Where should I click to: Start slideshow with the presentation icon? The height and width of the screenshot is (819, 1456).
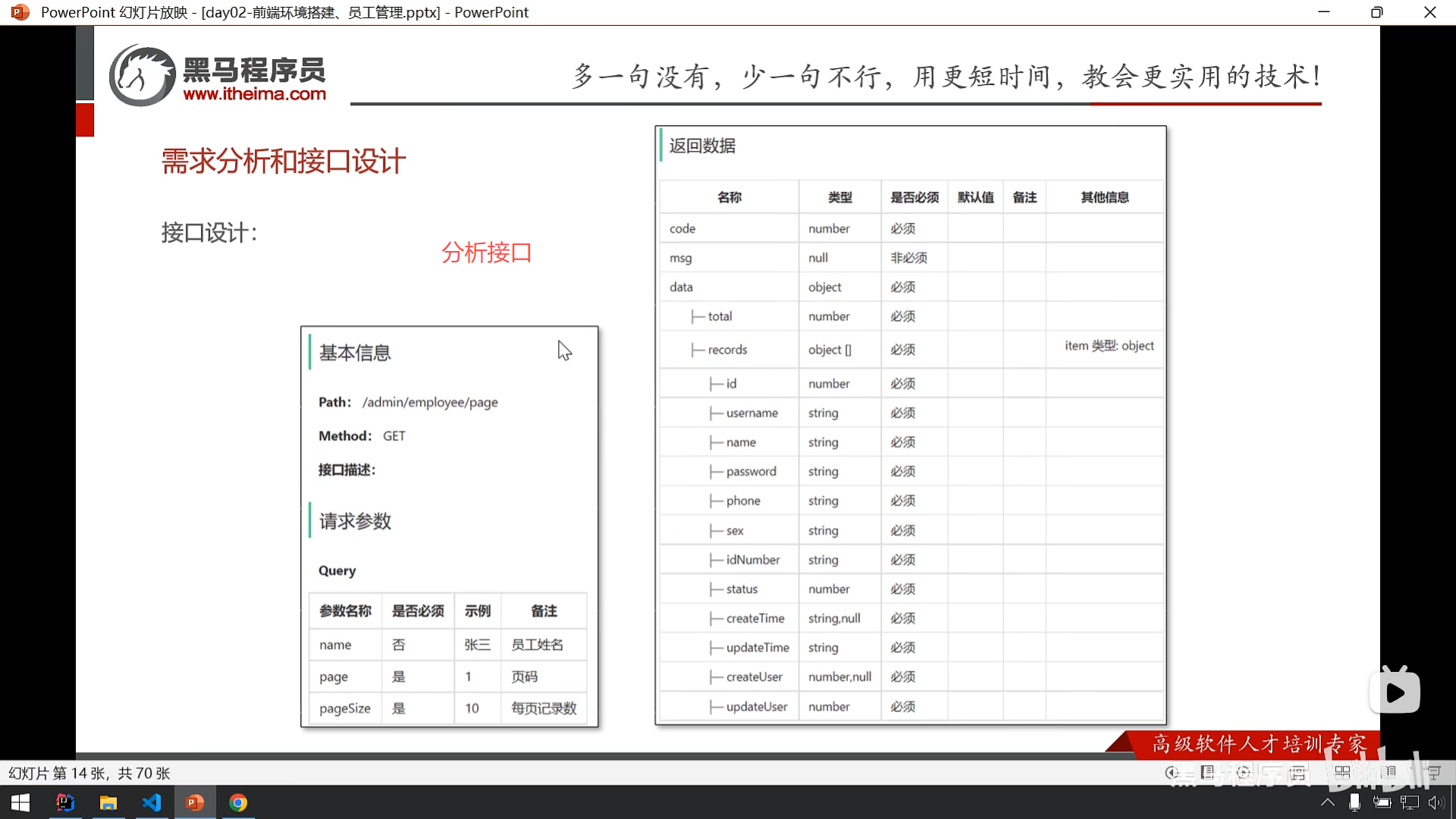tap(1434, 773)
